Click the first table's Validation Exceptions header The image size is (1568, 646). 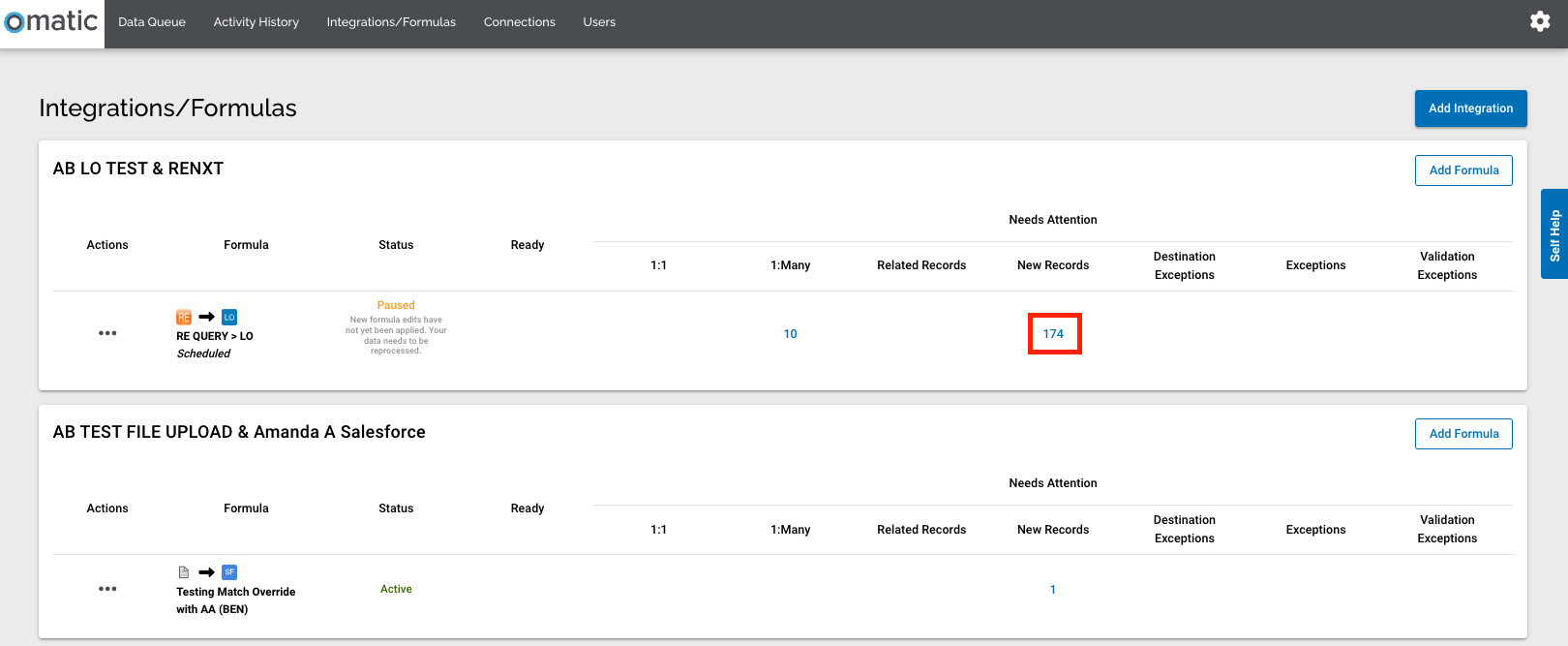(1447, 265)
